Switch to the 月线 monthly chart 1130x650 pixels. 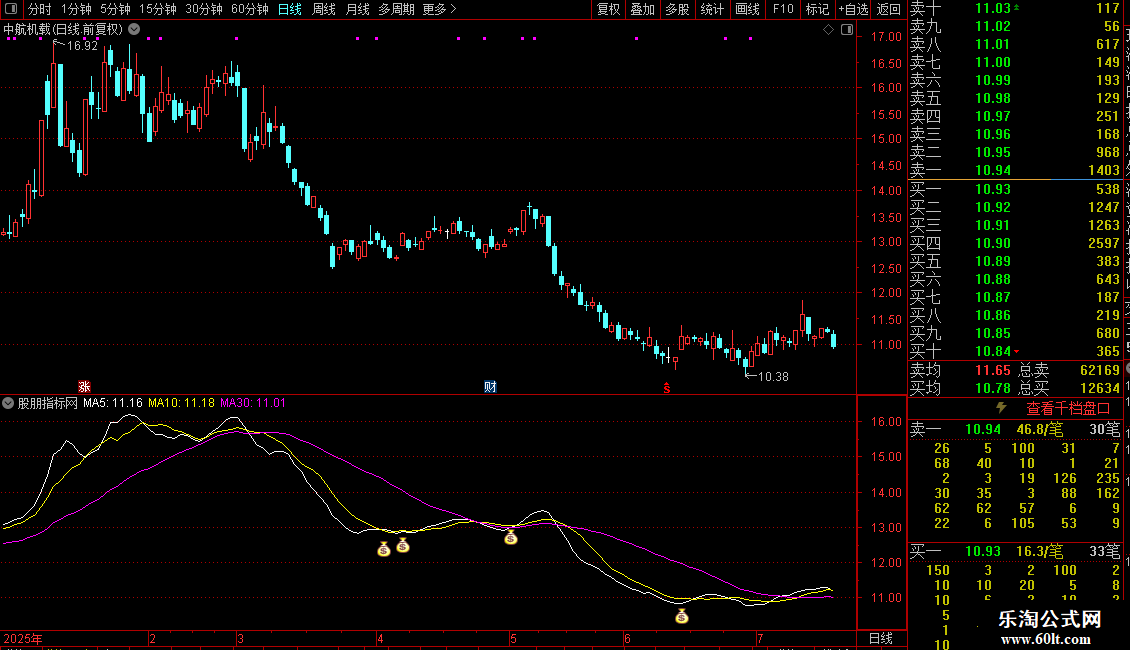(x=357, y=9)
